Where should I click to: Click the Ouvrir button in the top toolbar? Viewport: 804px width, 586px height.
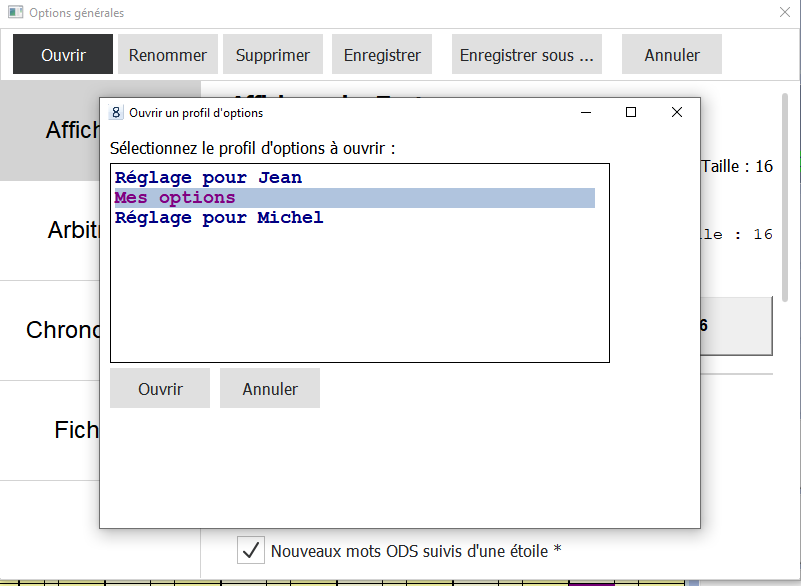tap(63, 55)
